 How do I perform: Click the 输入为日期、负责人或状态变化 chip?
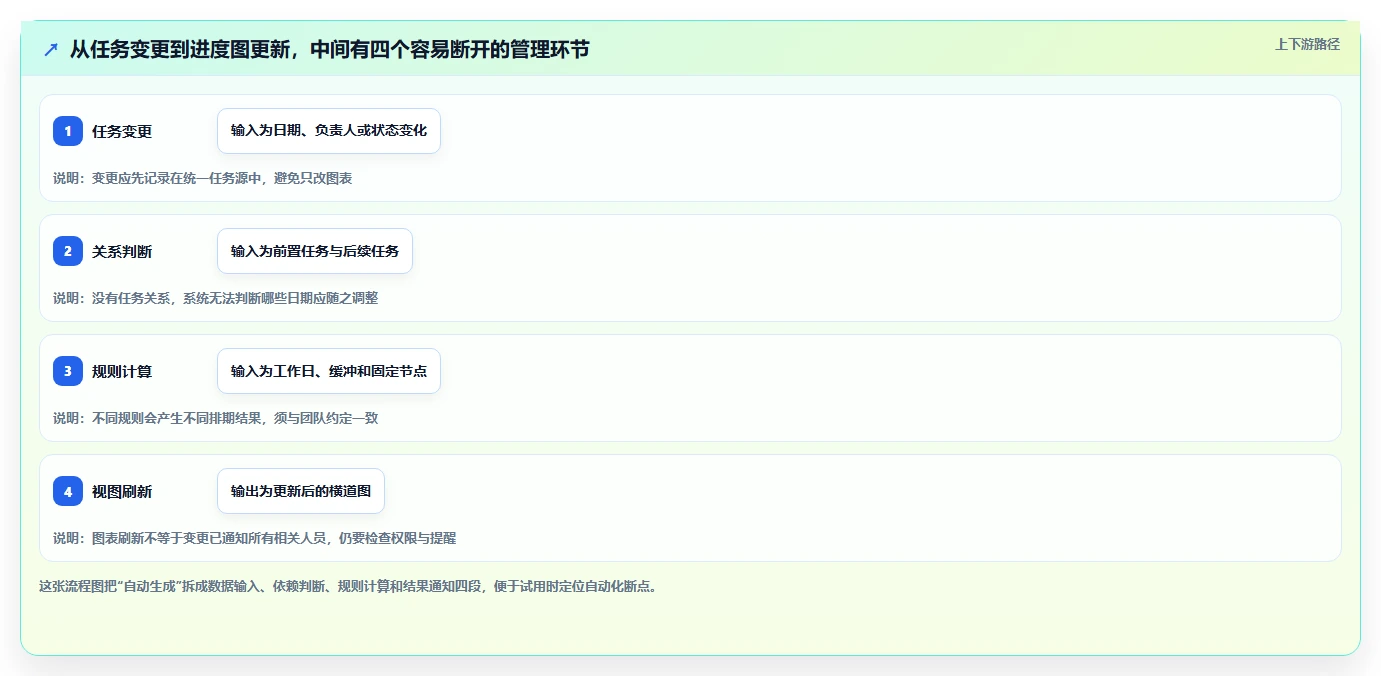pyautogui.click(x=329, y=131)
